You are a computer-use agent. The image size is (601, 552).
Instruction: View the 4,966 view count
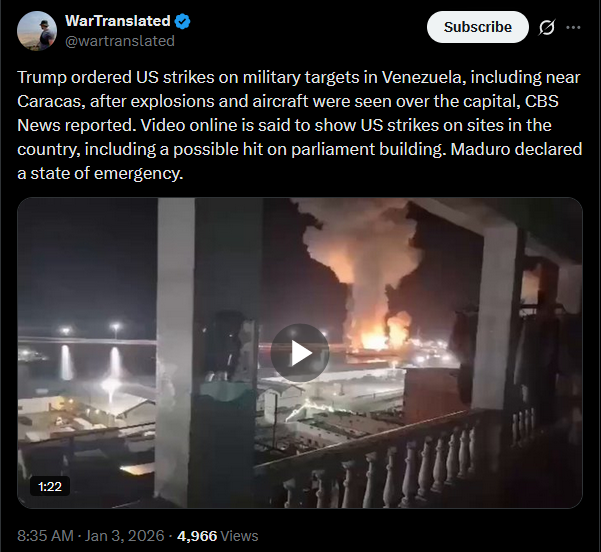pos(197,536)
